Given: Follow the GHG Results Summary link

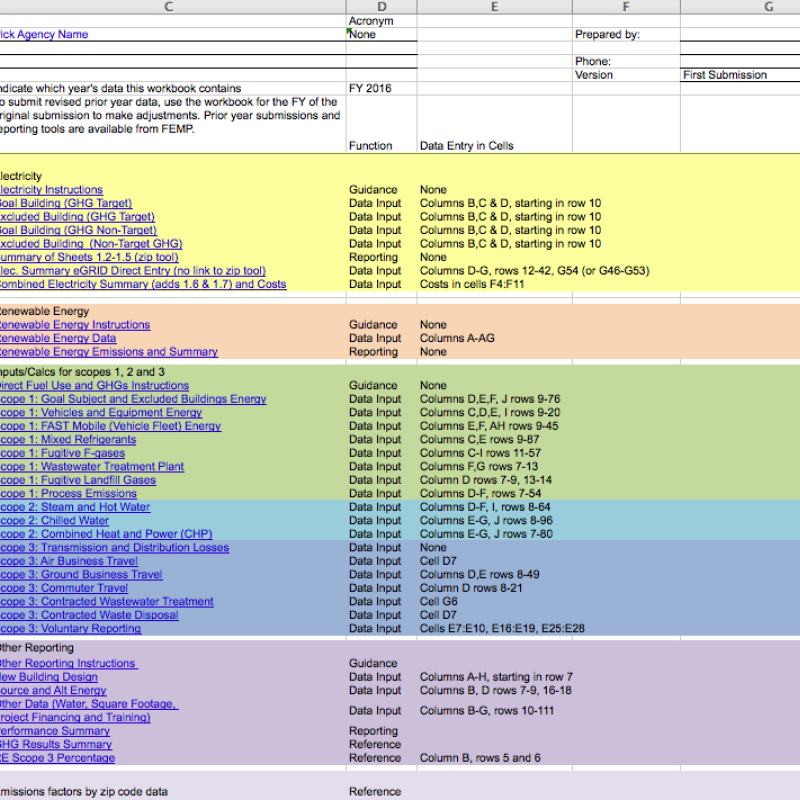Looking at the screenshot, I should coord(60,744).
